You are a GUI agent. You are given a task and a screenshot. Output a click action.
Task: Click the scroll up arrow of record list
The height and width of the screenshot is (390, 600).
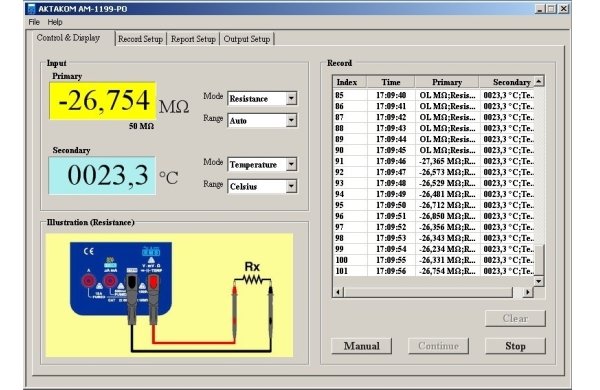coord(539,81)
